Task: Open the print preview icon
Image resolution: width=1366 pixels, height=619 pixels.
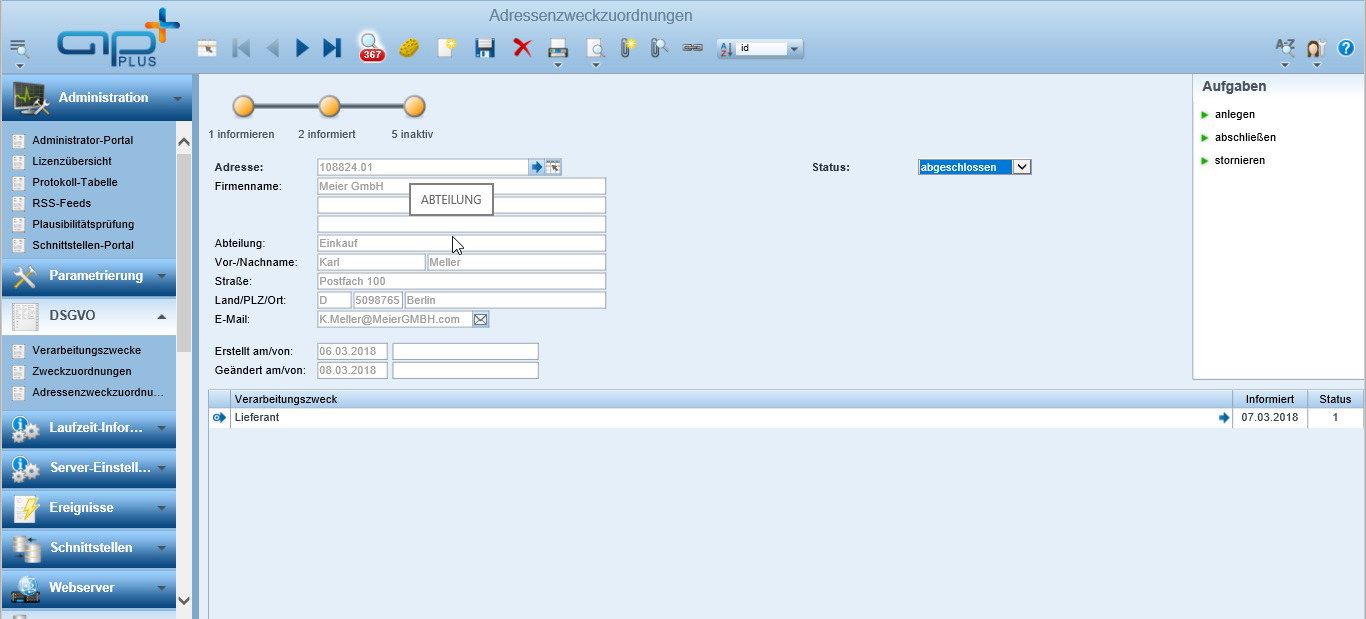Action: point(595,48)
